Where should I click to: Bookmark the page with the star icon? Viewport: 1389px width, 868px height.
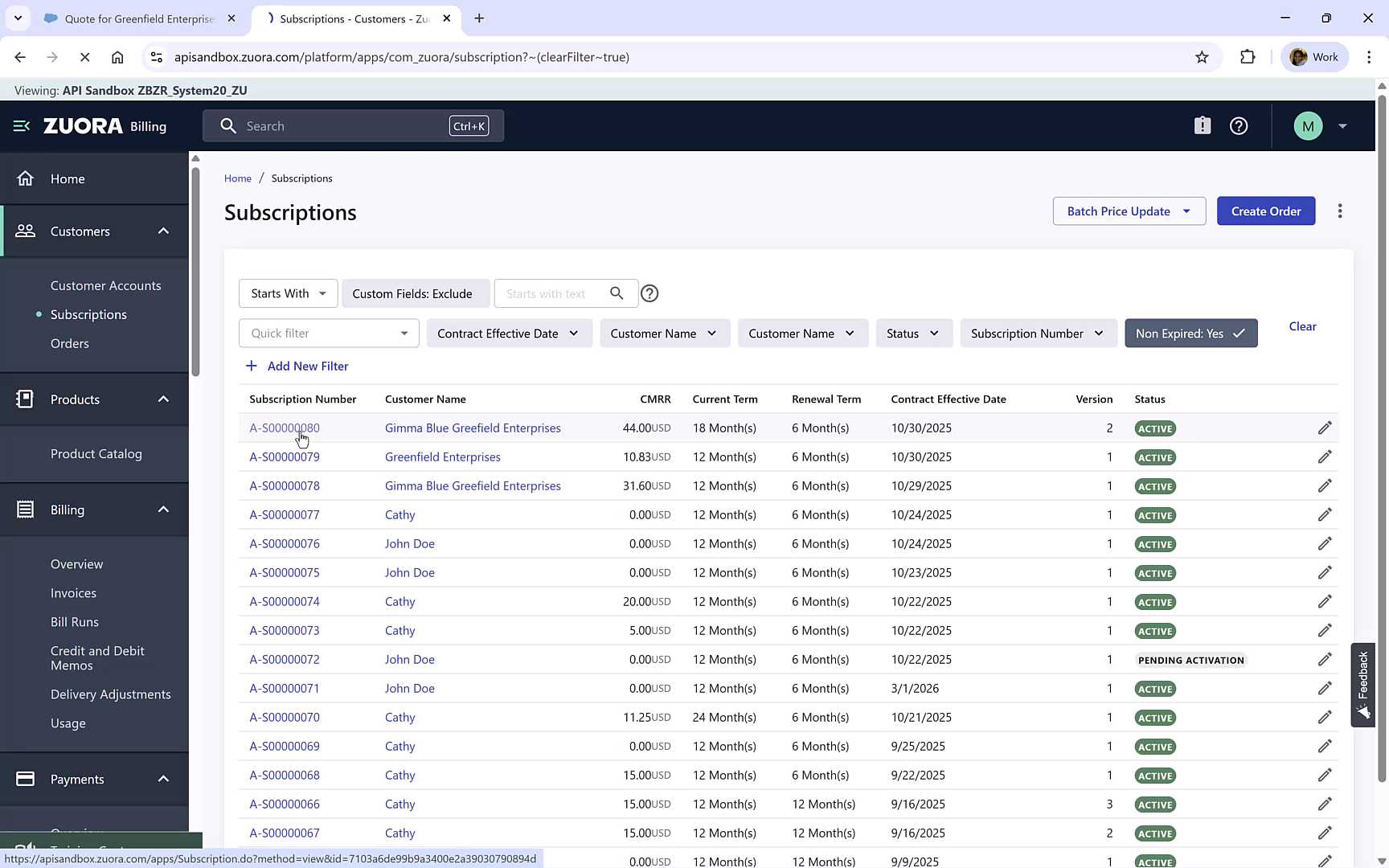pyautogui.click(x=1203, y=57)
